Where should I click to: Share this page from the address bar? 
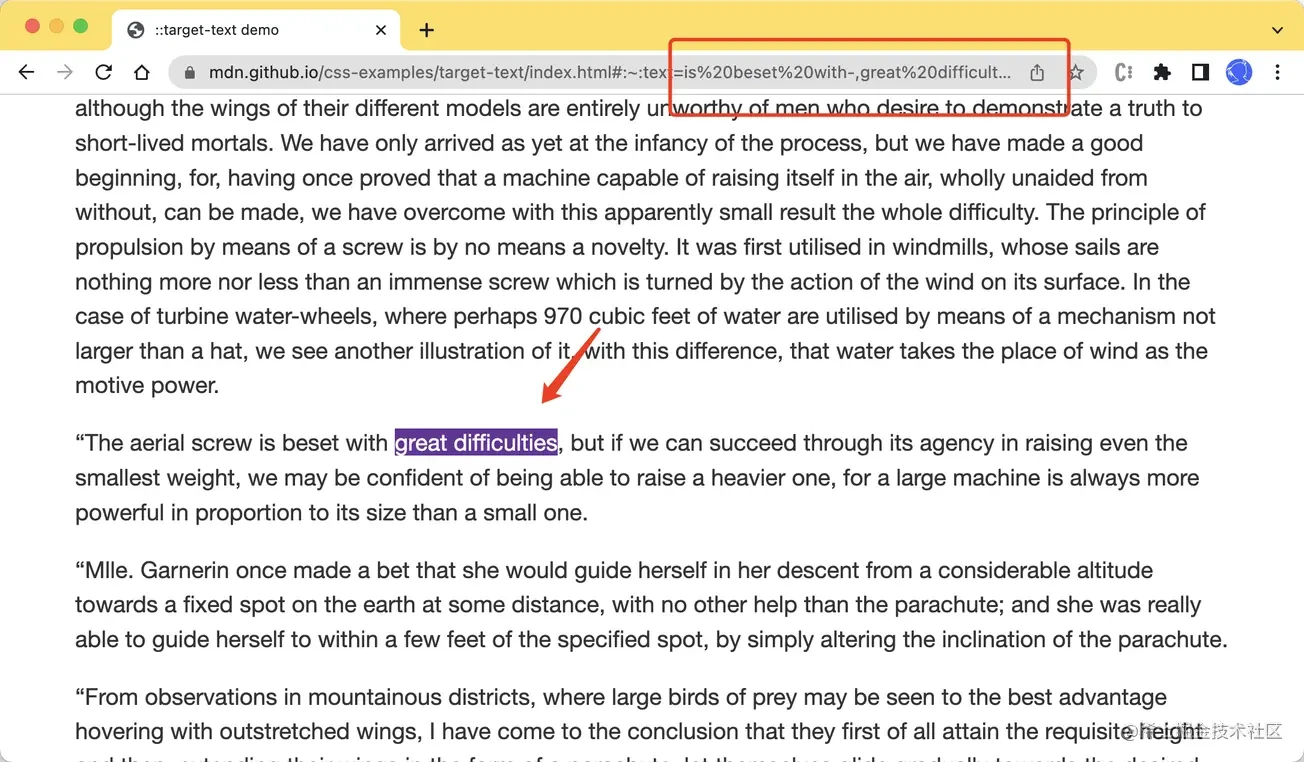click(1037, 72)
